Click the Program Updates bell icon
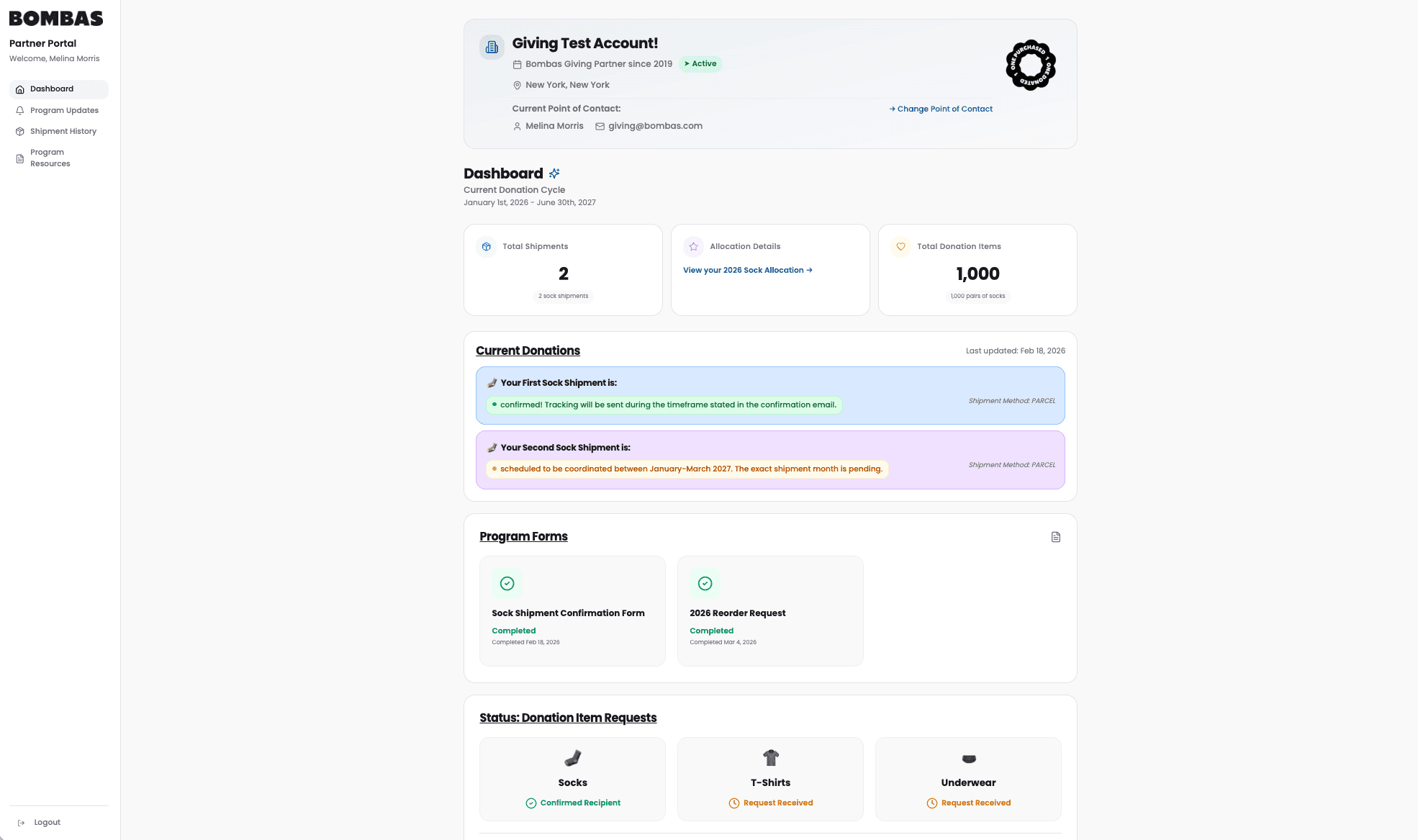The height and width of the screenshot is (840, 1418). 20,110
